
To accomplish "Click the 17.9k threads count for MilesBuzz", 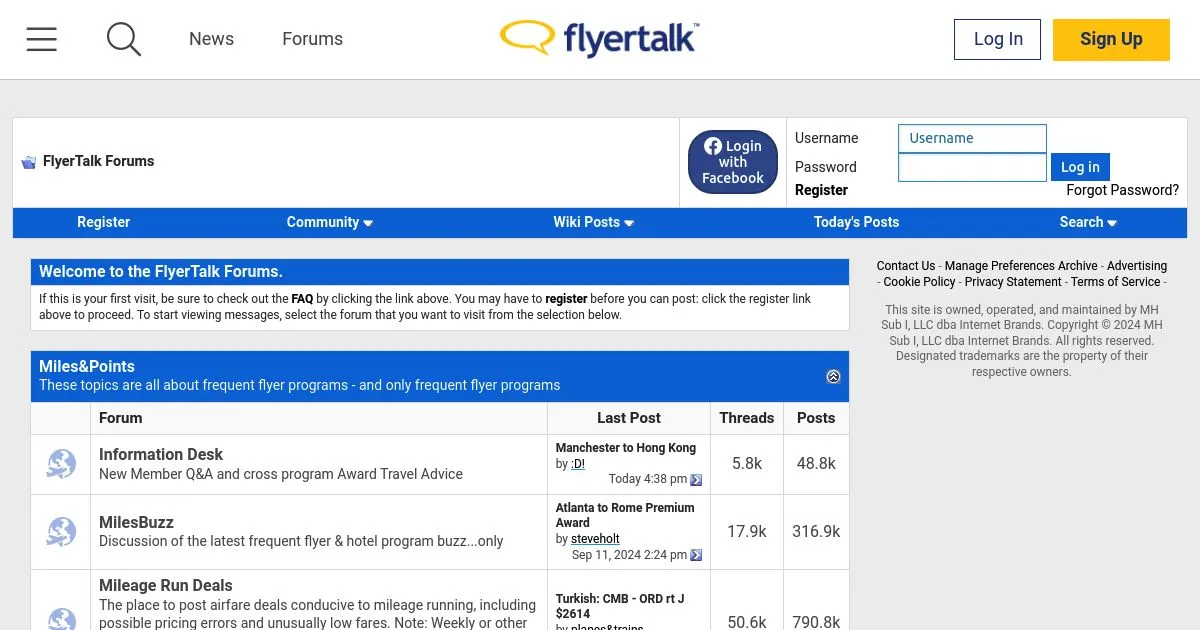I will 747,532.
